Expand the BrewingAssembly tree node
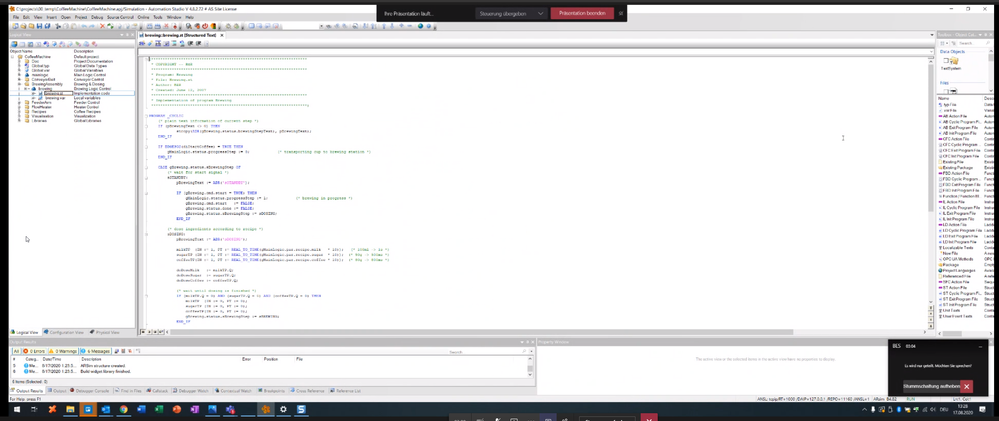Screen dimensions: 999x421 (x=20, y=84)
